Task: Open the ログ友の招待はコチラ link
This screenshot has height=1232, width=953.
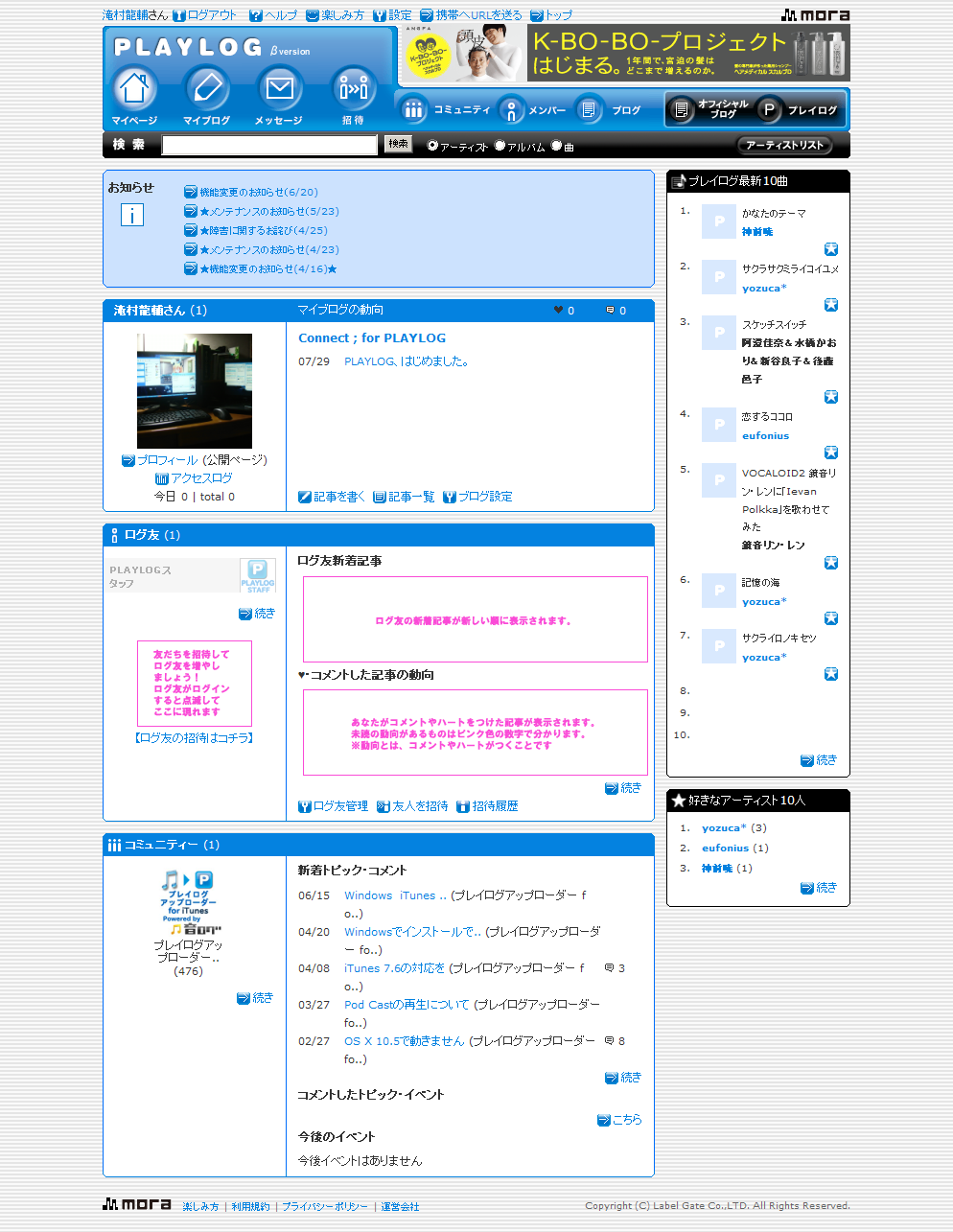Action: click(195, 738)
